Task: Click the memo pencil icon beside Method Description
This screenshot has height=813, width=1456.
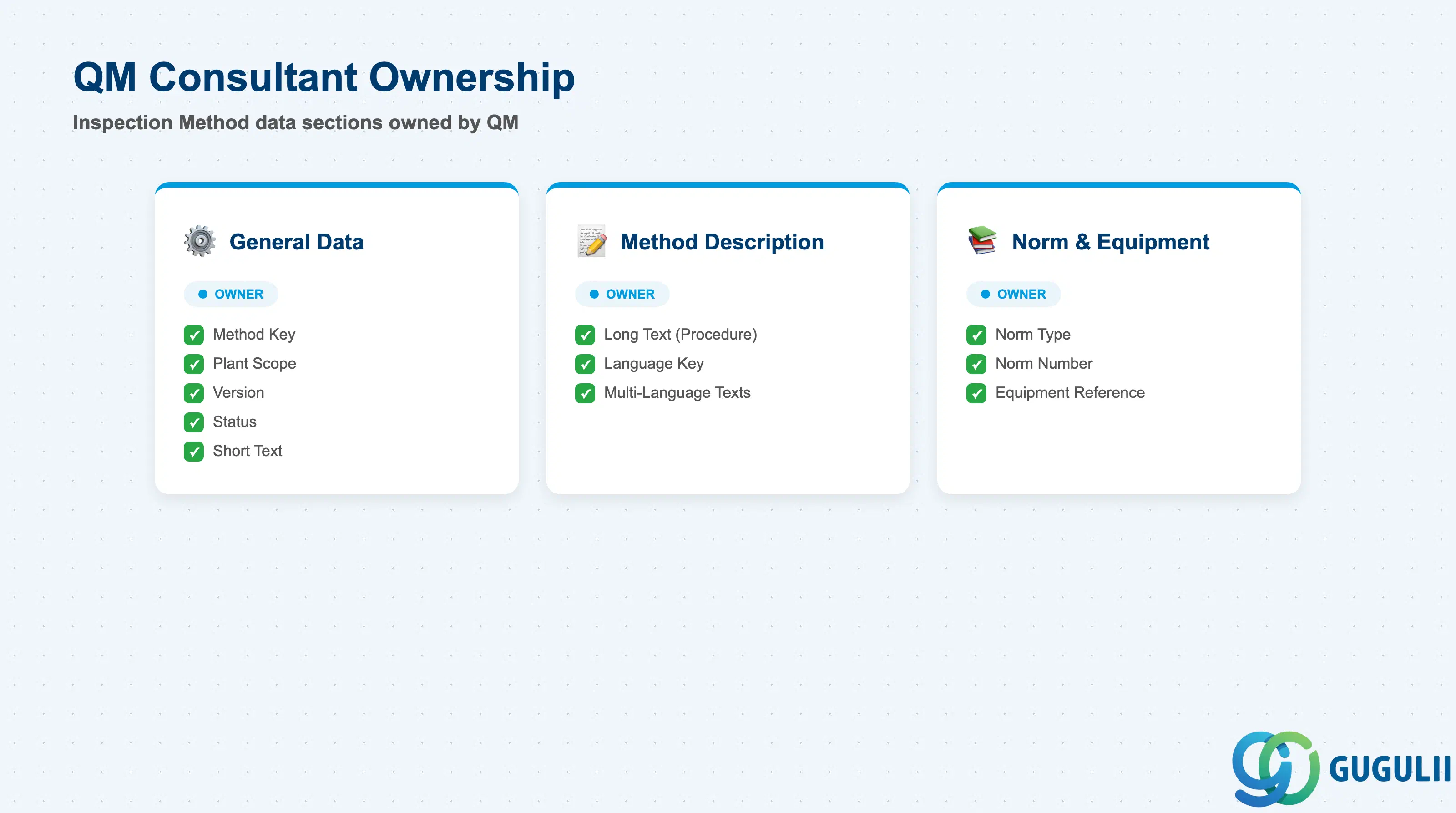Action: click(591, 241)
